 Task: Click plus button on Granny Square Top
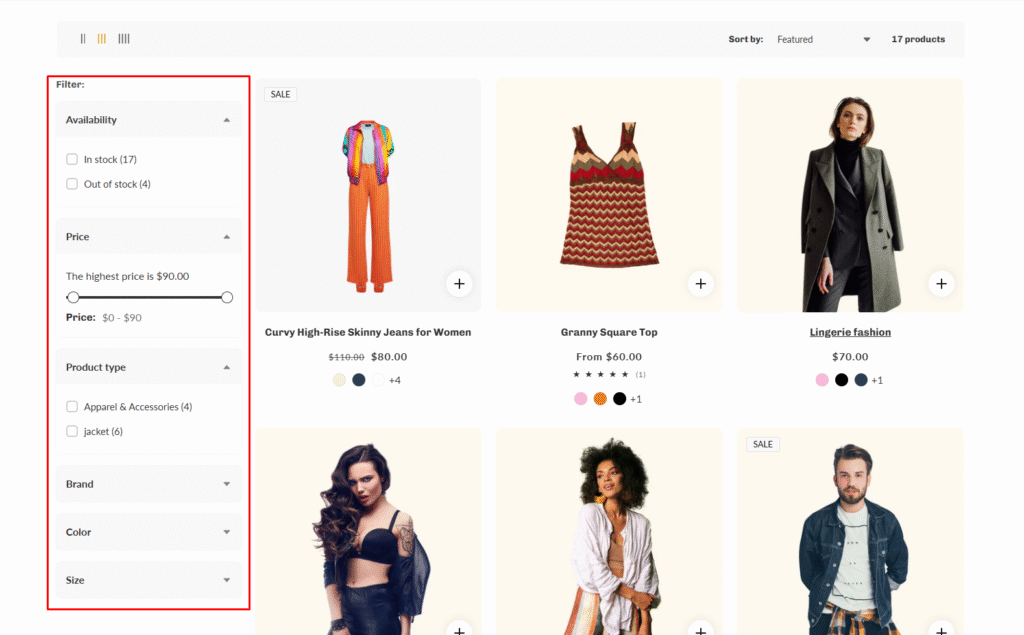tap(700, 284)
